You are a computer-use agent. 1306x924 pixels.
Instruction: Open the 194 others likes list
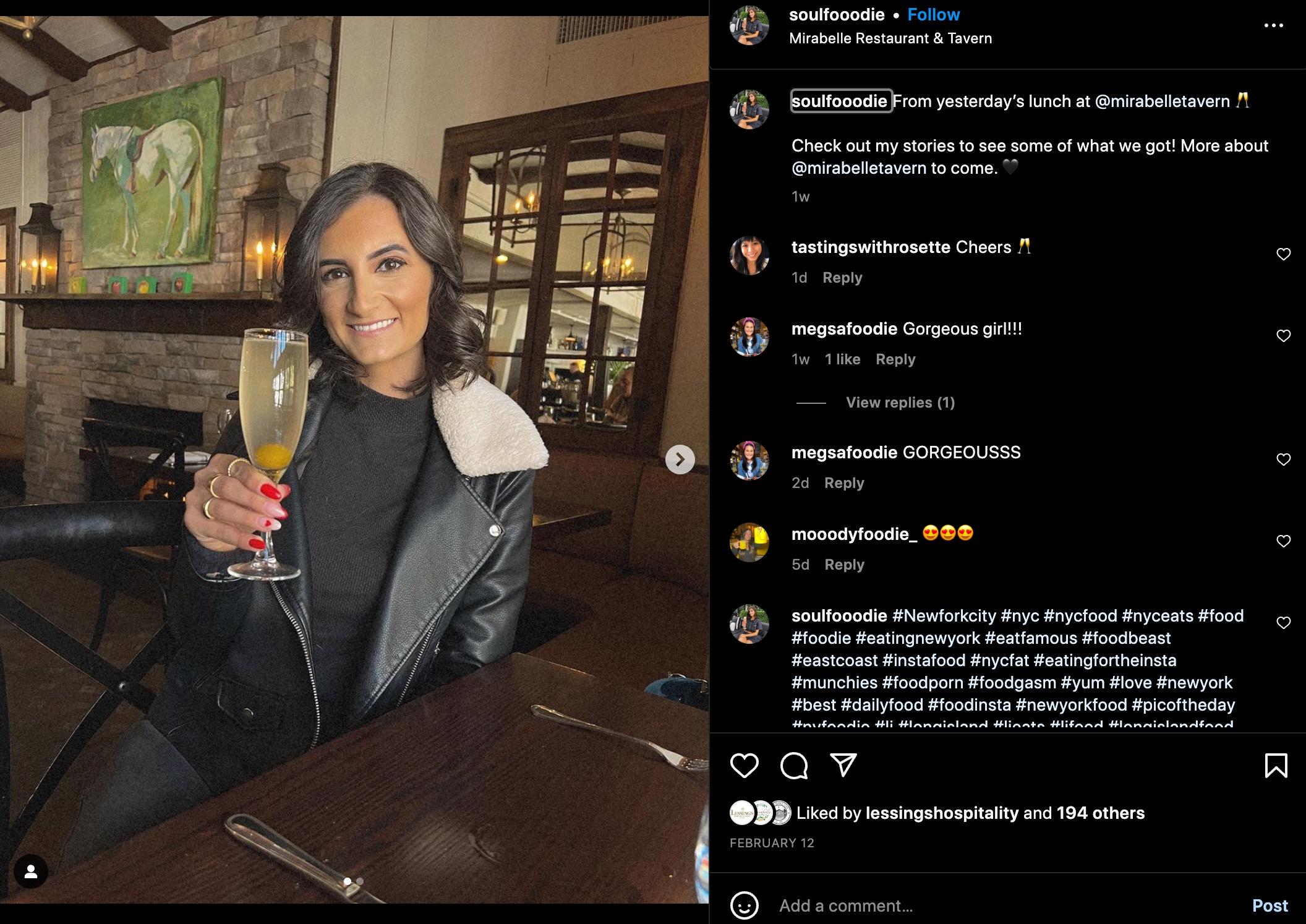[1101, 813]
